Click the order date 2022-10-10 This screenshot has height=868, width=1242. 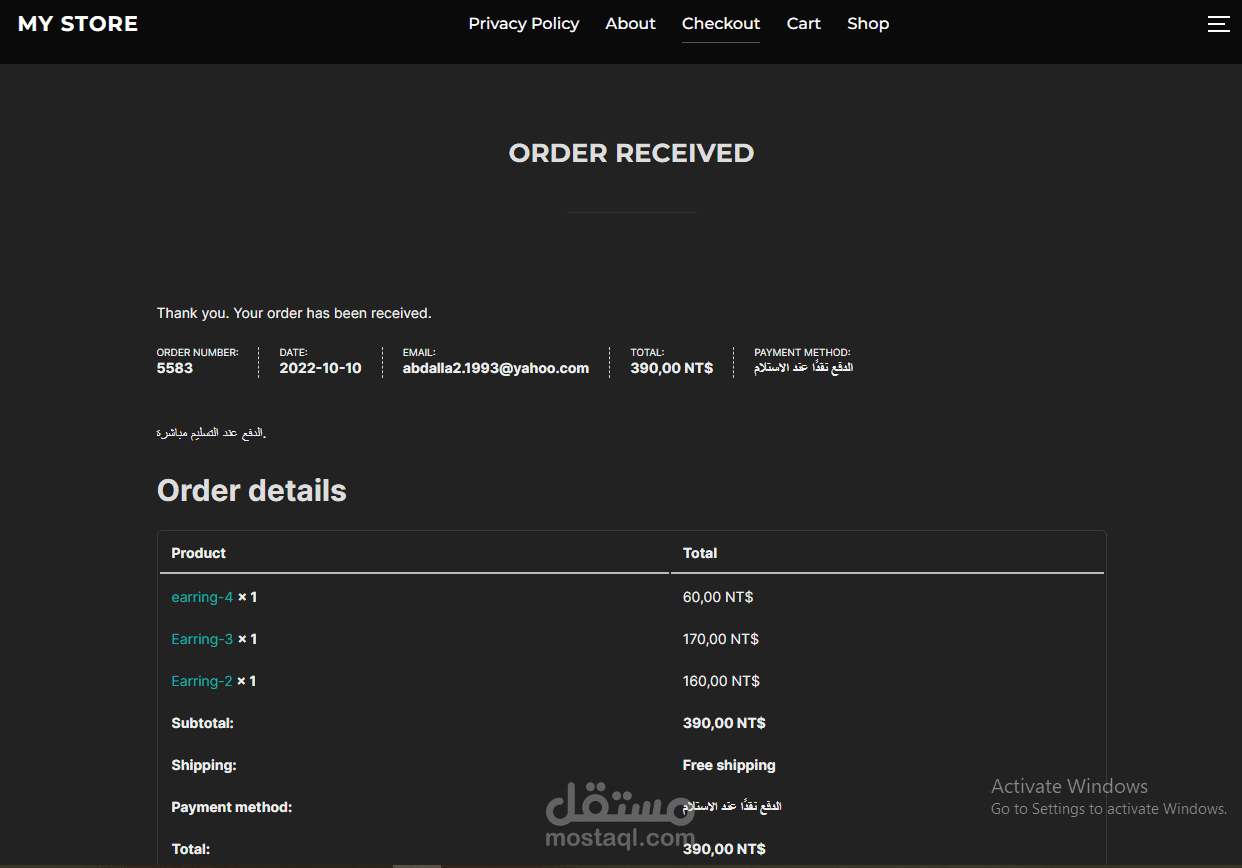point(320,368)
